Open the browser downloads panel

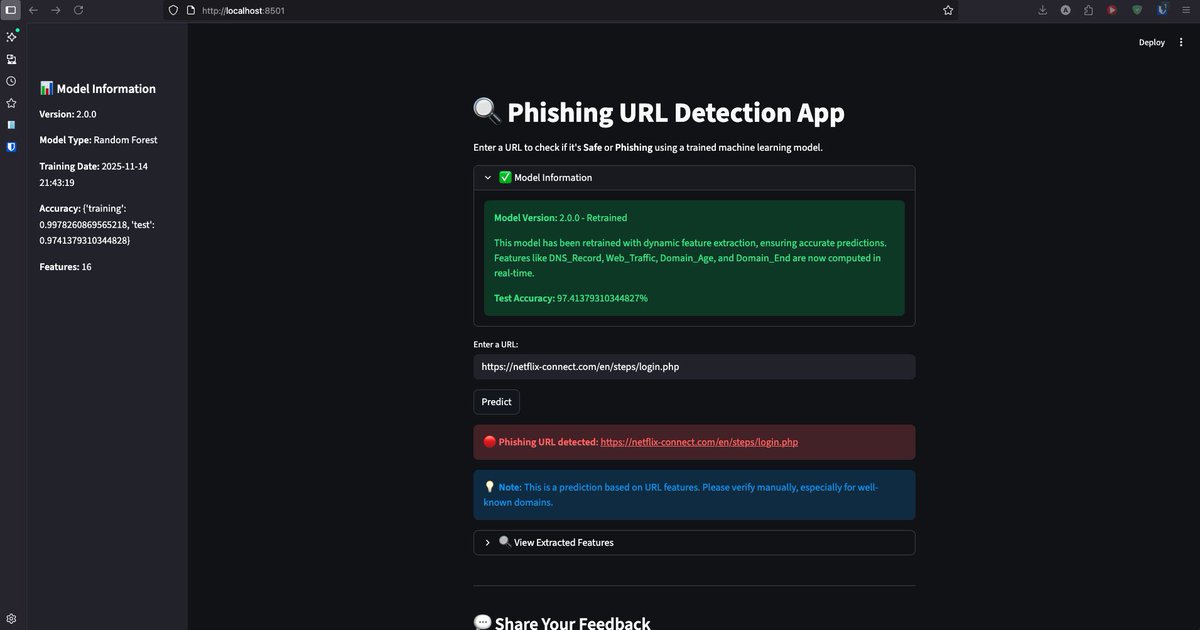point(1043,9)
